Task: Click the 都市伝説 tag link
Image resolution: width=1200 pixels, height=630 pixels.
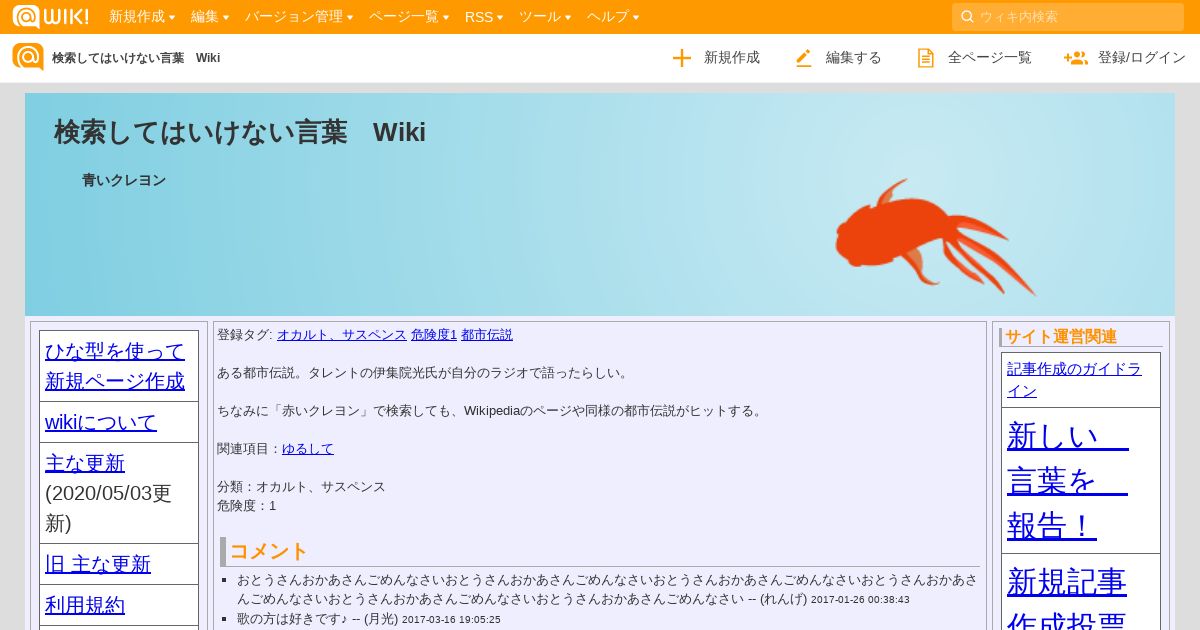Action: click(x=487, y=335)
